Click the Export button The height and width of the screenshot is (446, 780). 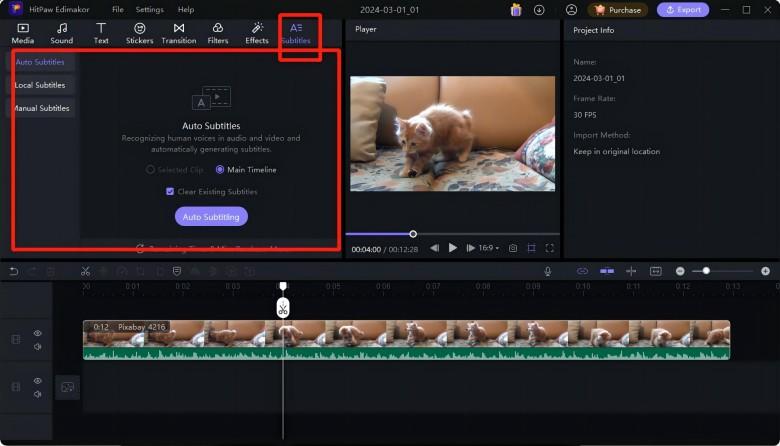pyautogui.click(x=683, y=10)
